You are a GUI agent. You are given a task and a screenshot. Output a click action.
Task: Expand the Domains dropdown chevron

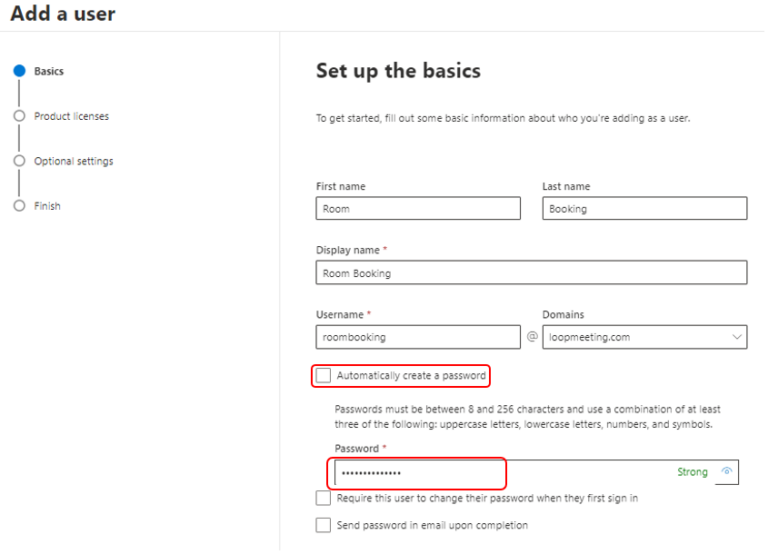736,337
